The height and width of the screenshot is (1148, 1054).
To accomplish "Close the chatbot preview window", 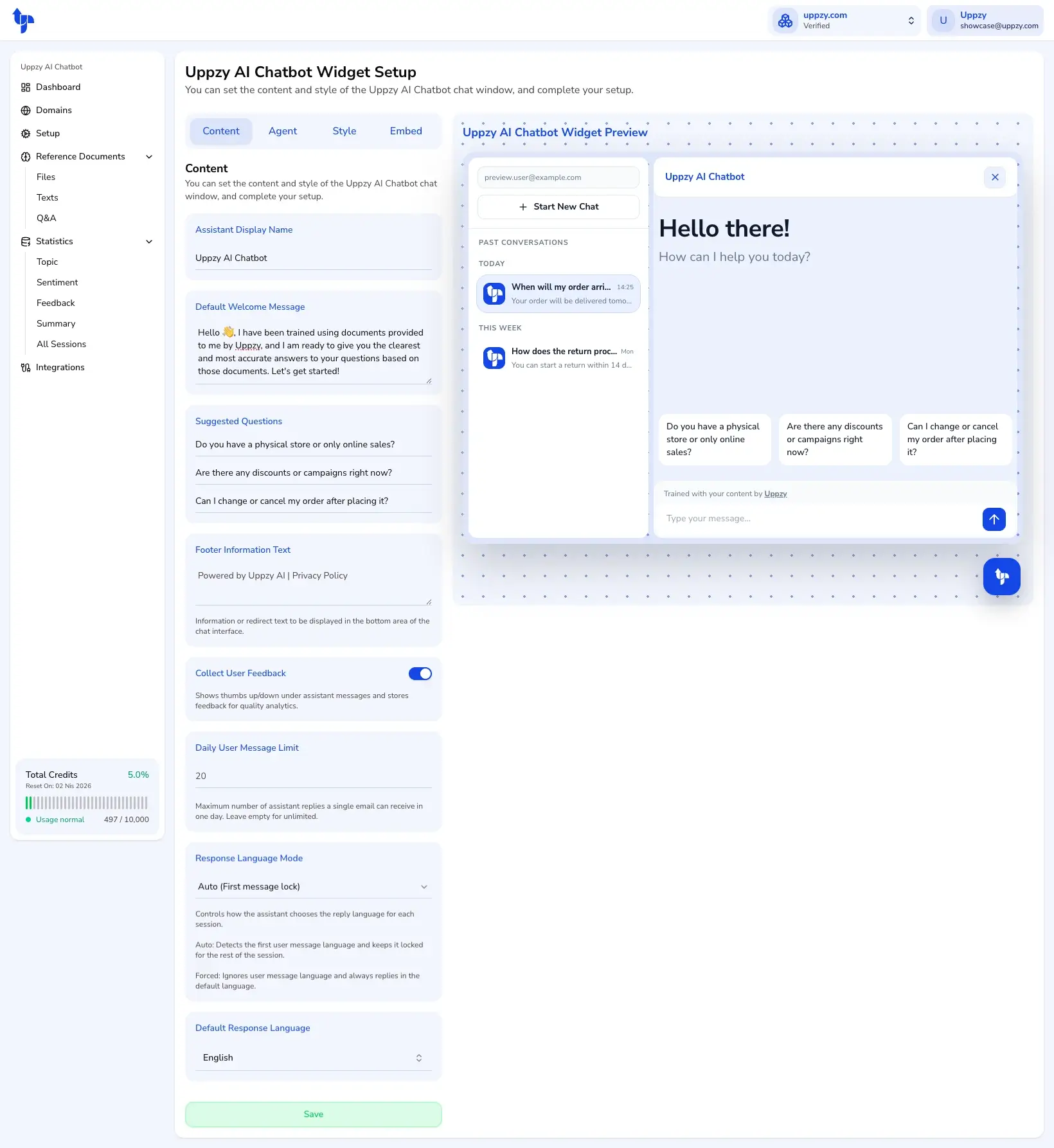I will [x=994, y=177].
